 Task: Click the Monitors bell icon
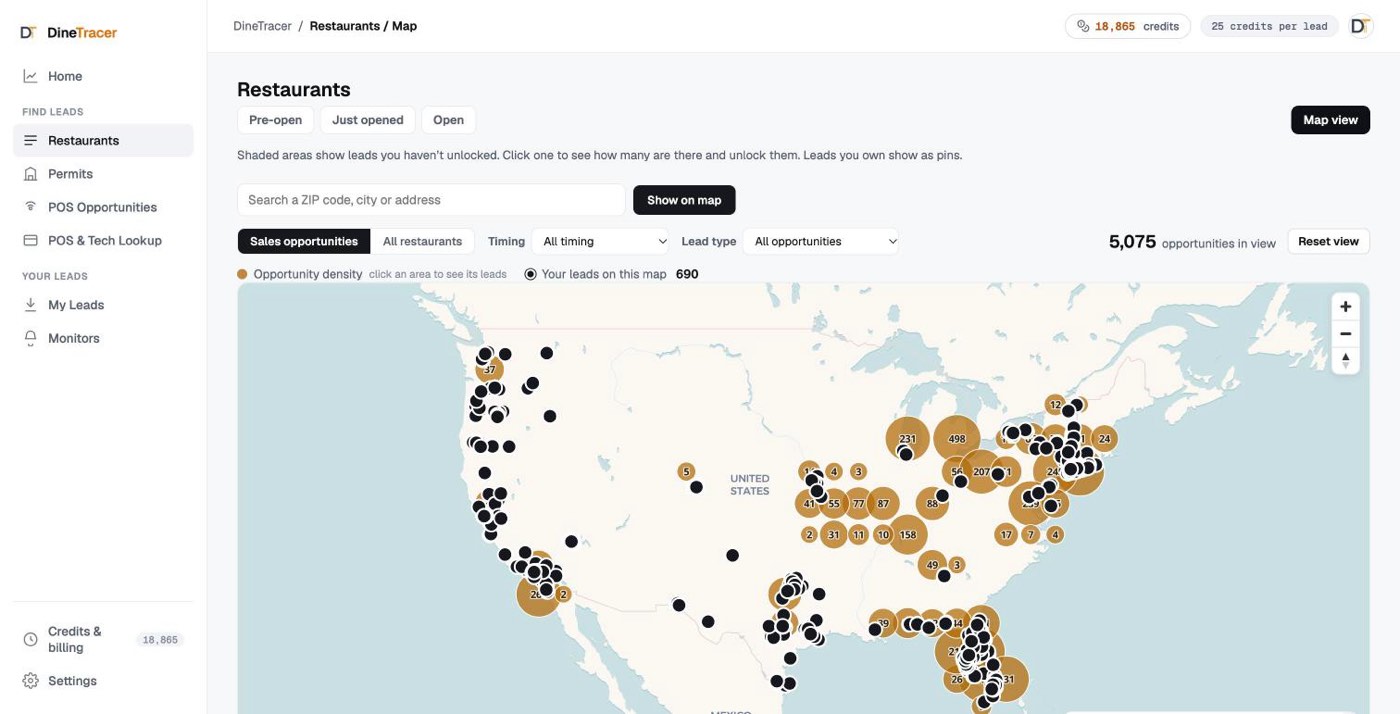click(x=30, y=338)
